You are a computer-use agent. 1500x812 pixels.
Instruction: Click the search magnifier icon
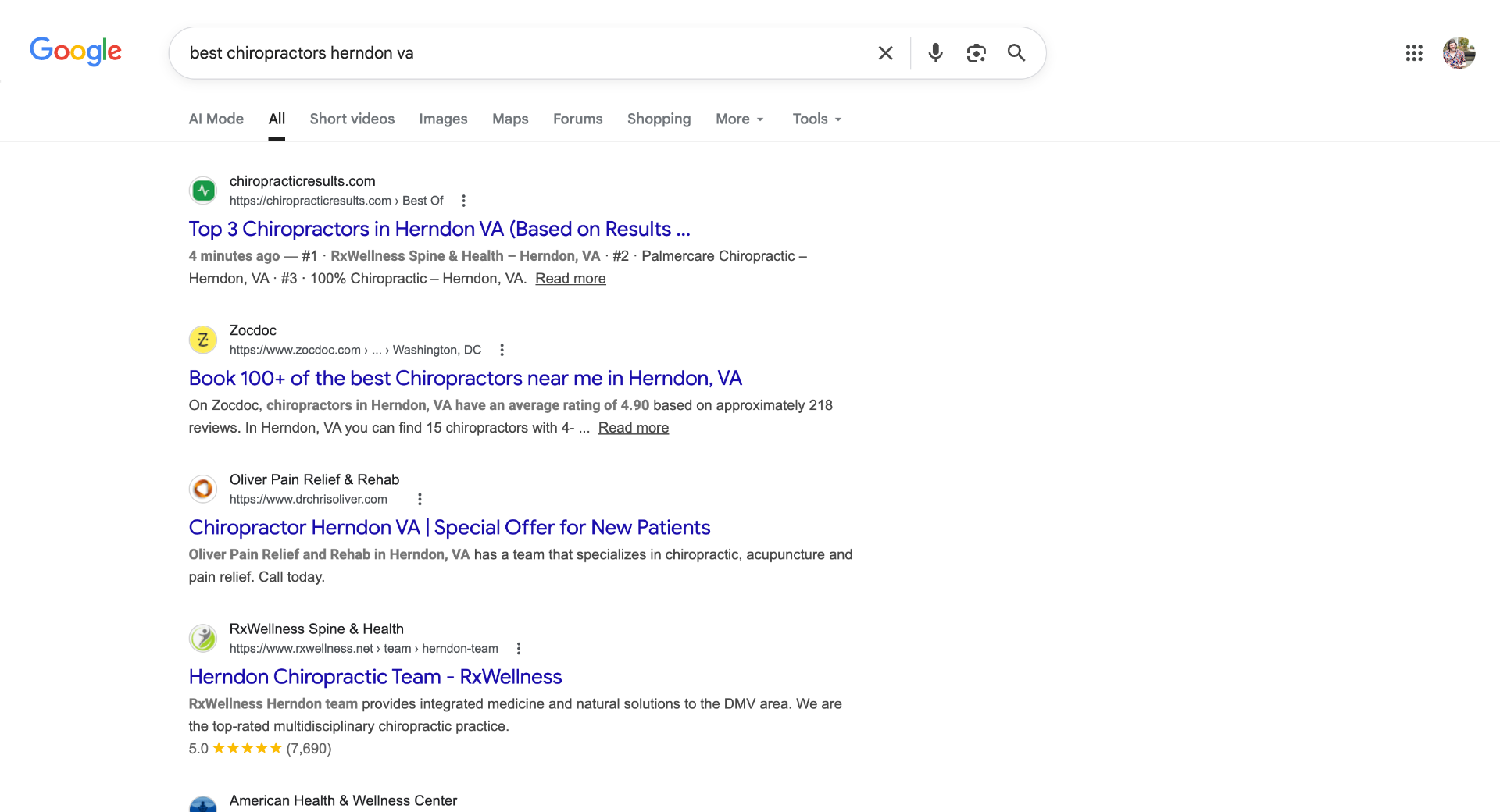point(1016,53)
